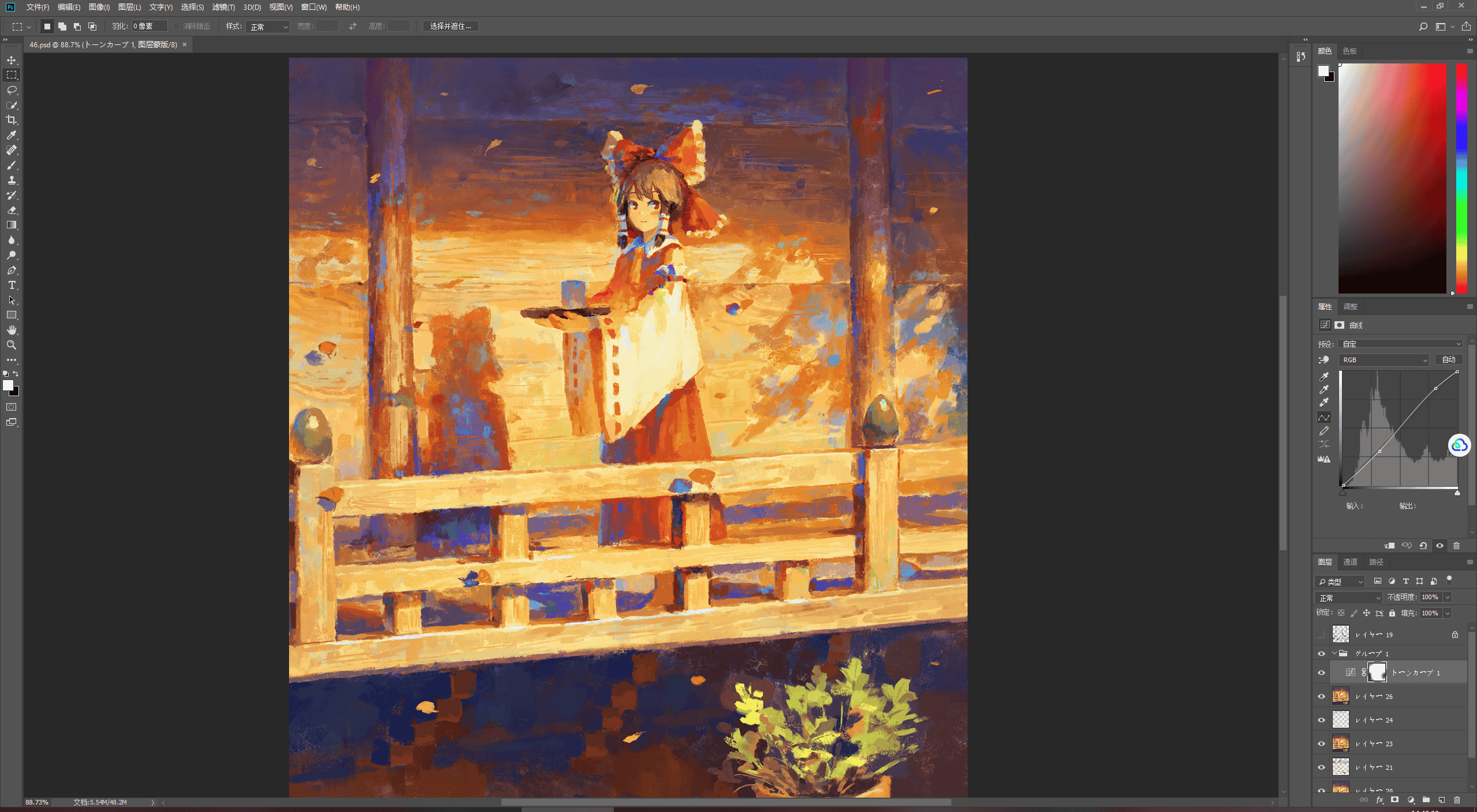Select the Brush tool
Image resolution: width=1477 pixels, height=812 pixels.
point(12,165)
